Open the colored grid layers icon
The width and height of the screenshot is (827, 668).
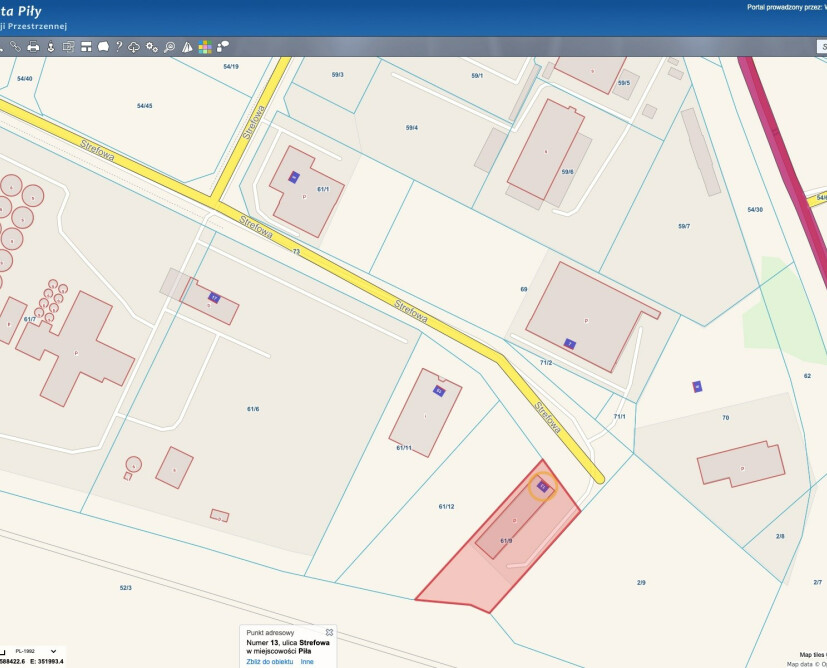point(204,47)
